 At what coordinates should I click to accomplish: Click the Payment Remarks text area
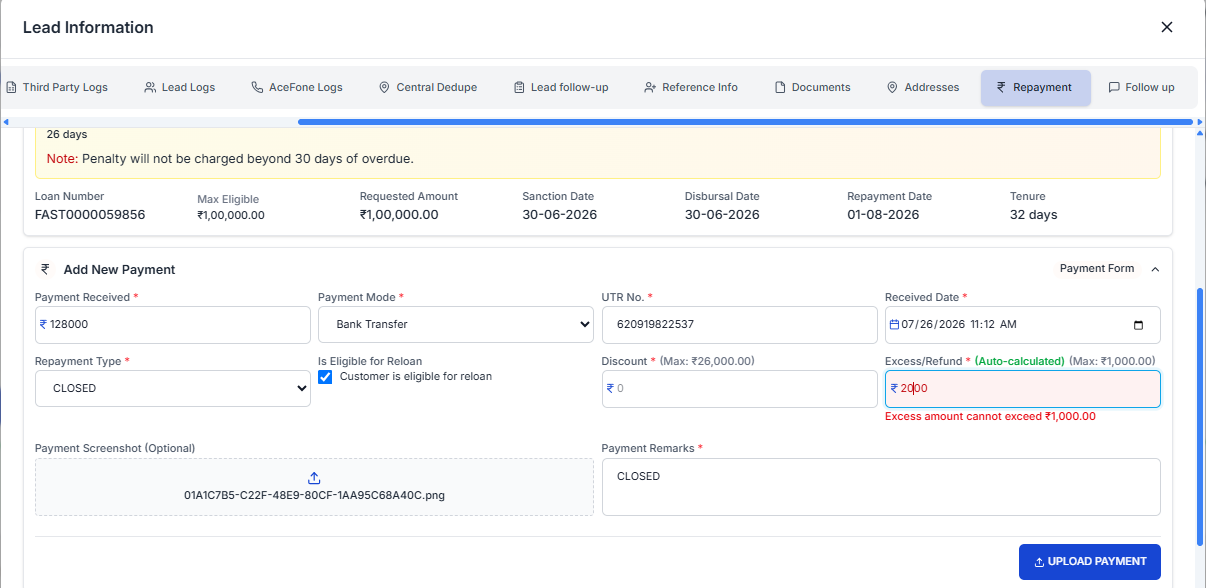pyautogui.click(x=881, y=487)
